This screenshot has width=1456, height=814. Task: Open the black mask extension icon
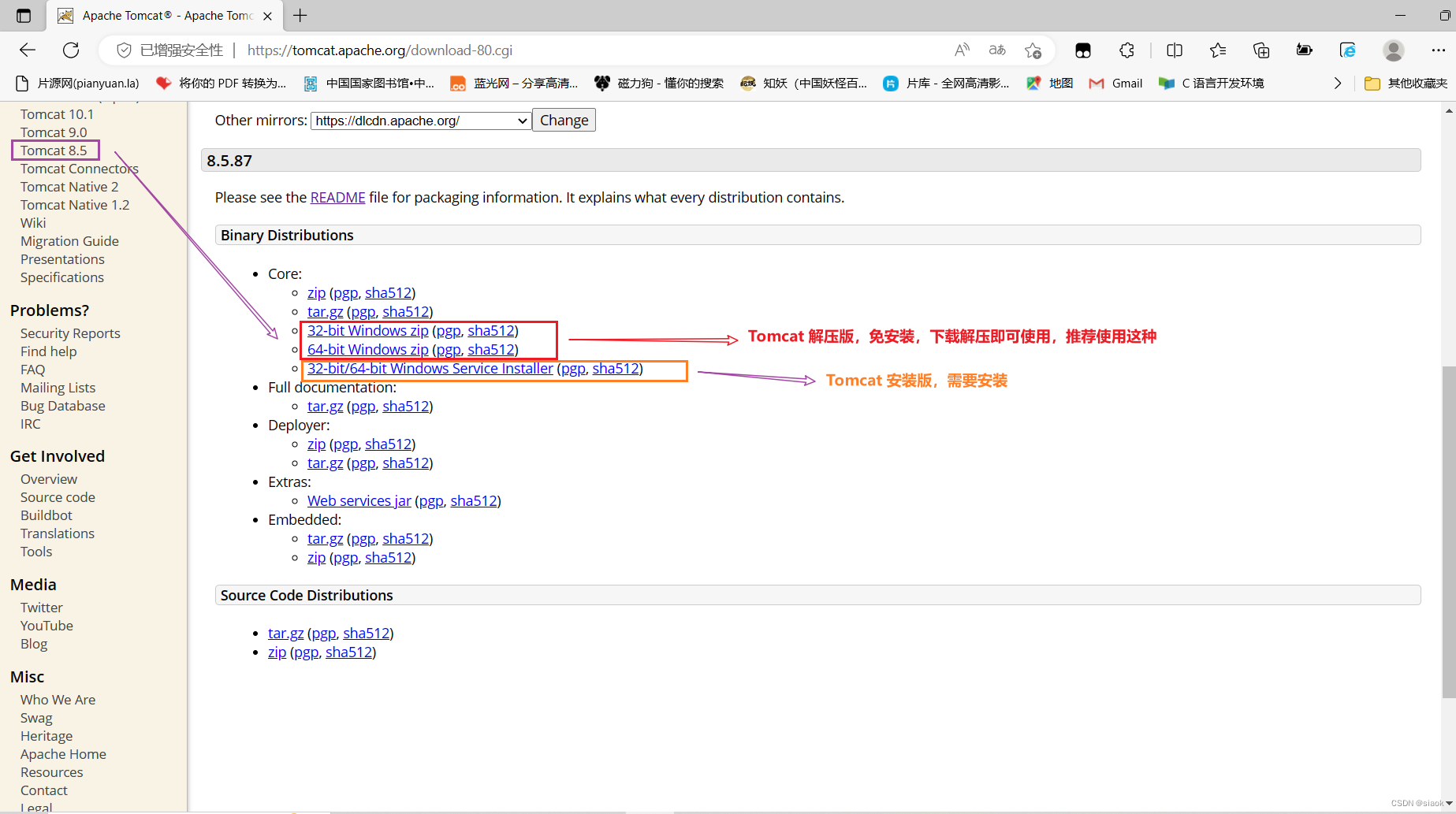[1083, 50]
